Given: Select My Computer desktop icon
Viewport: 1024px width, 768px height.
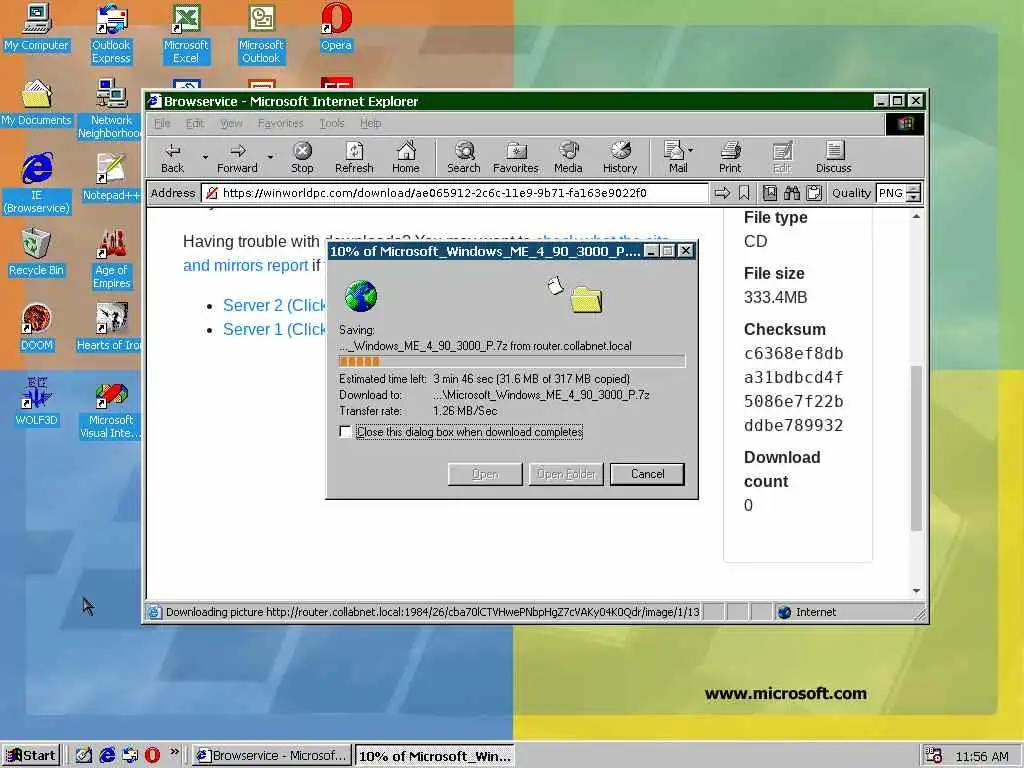Looking at the screenshot, I should click(37, 27).
